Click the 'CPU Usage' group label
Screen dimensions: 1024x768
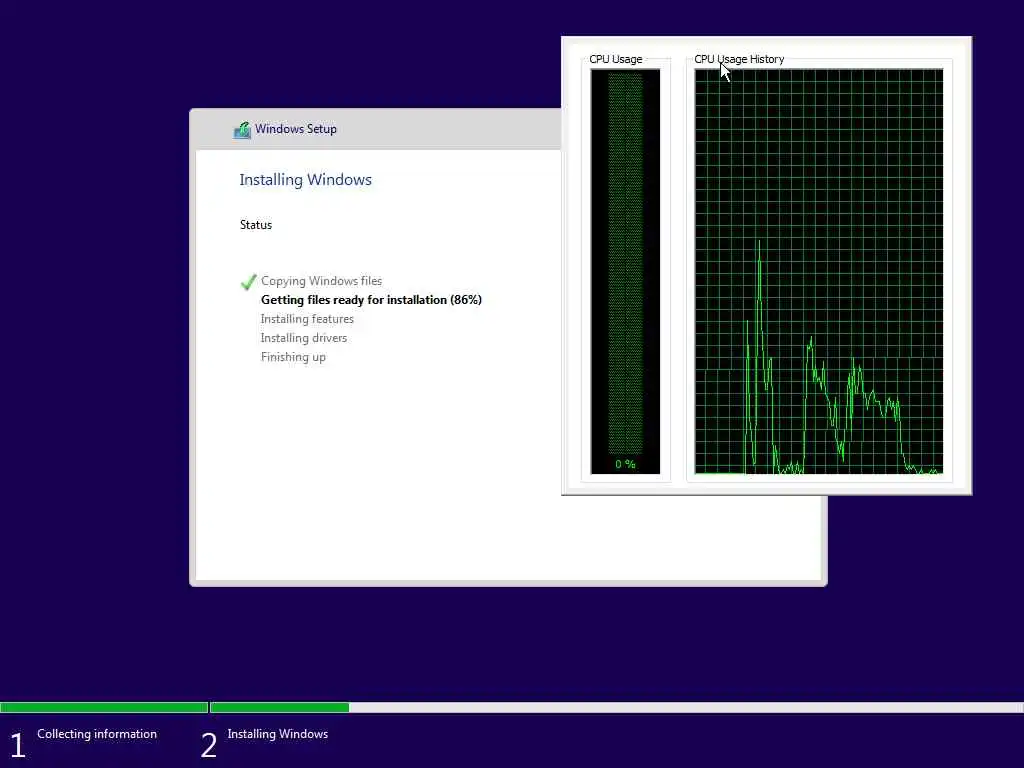coord(615,59)
